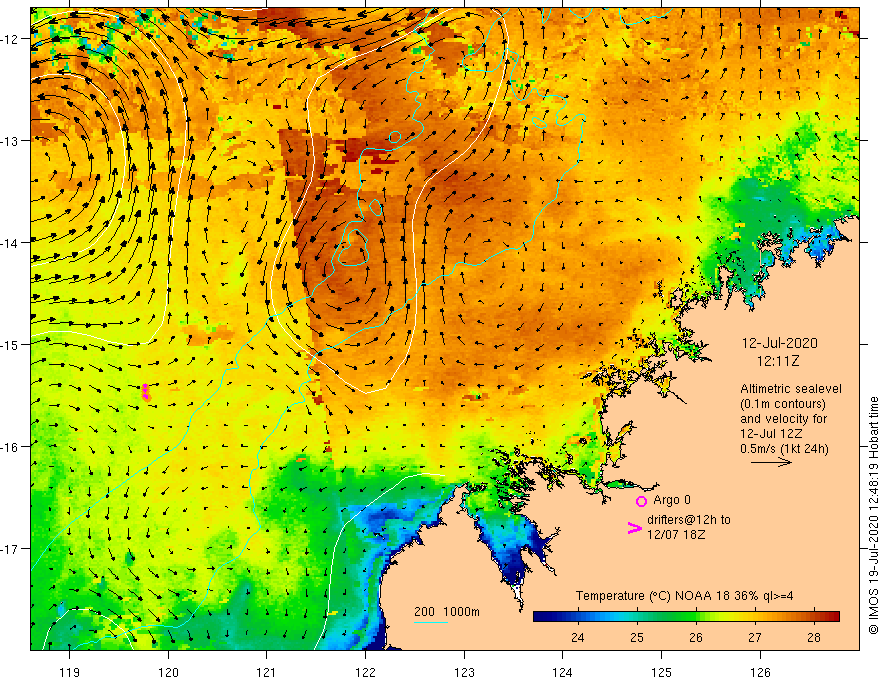Image resolution: width=880 pixels, height=680 pixels.
Task: Click the drifters@12h to label
Action: coord(689,520)
